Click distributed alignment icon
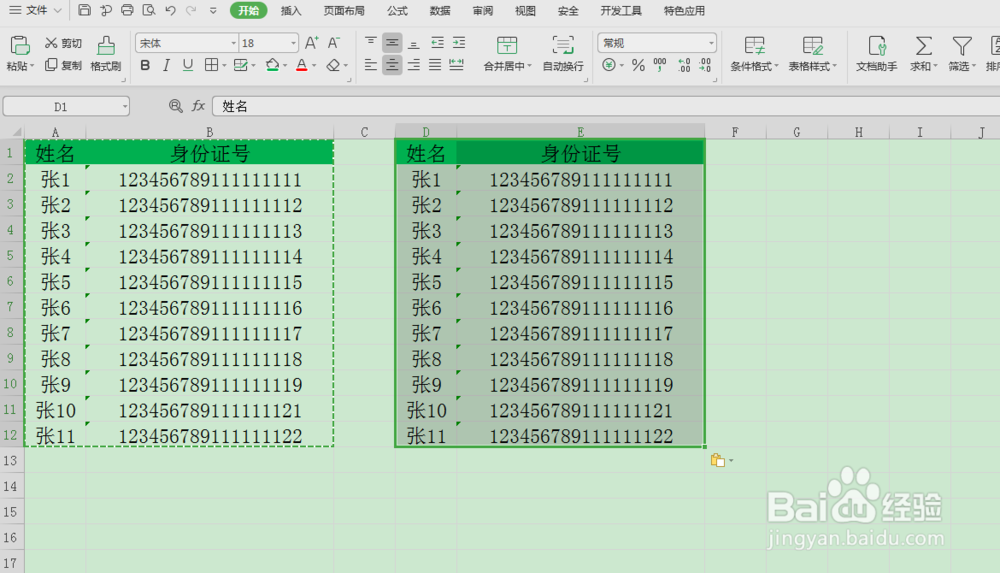Viewport: 1000px width, 573px height. tap(457, 65)
